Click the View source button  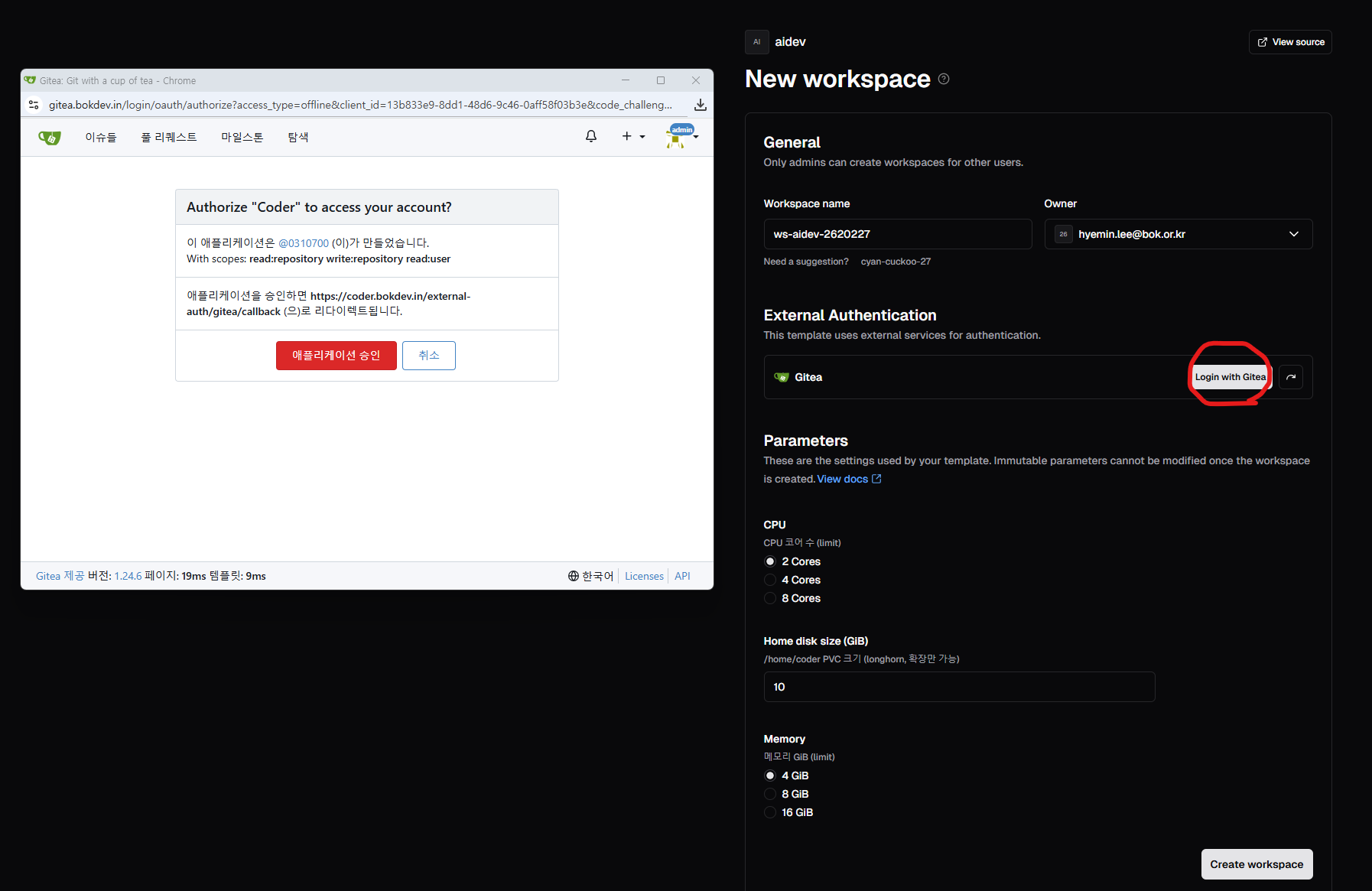(1291, 42)
